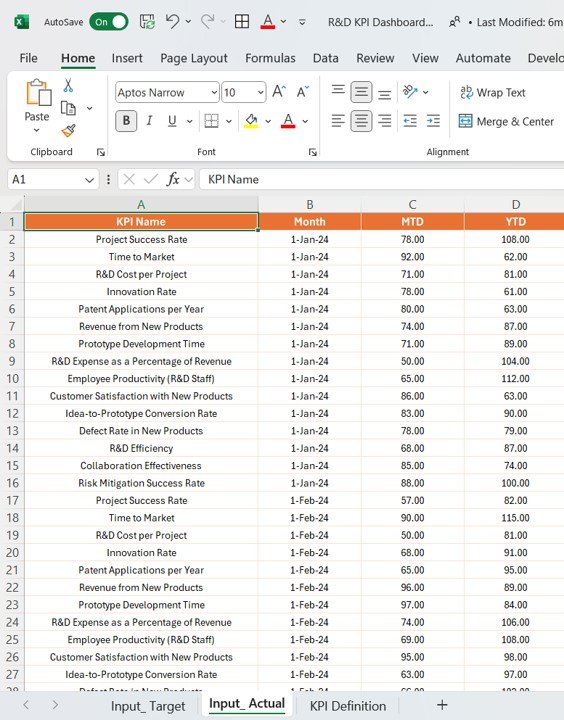Click the Paste clipboard icon
Screen dimensions: 564x720
tap(38, 93)
